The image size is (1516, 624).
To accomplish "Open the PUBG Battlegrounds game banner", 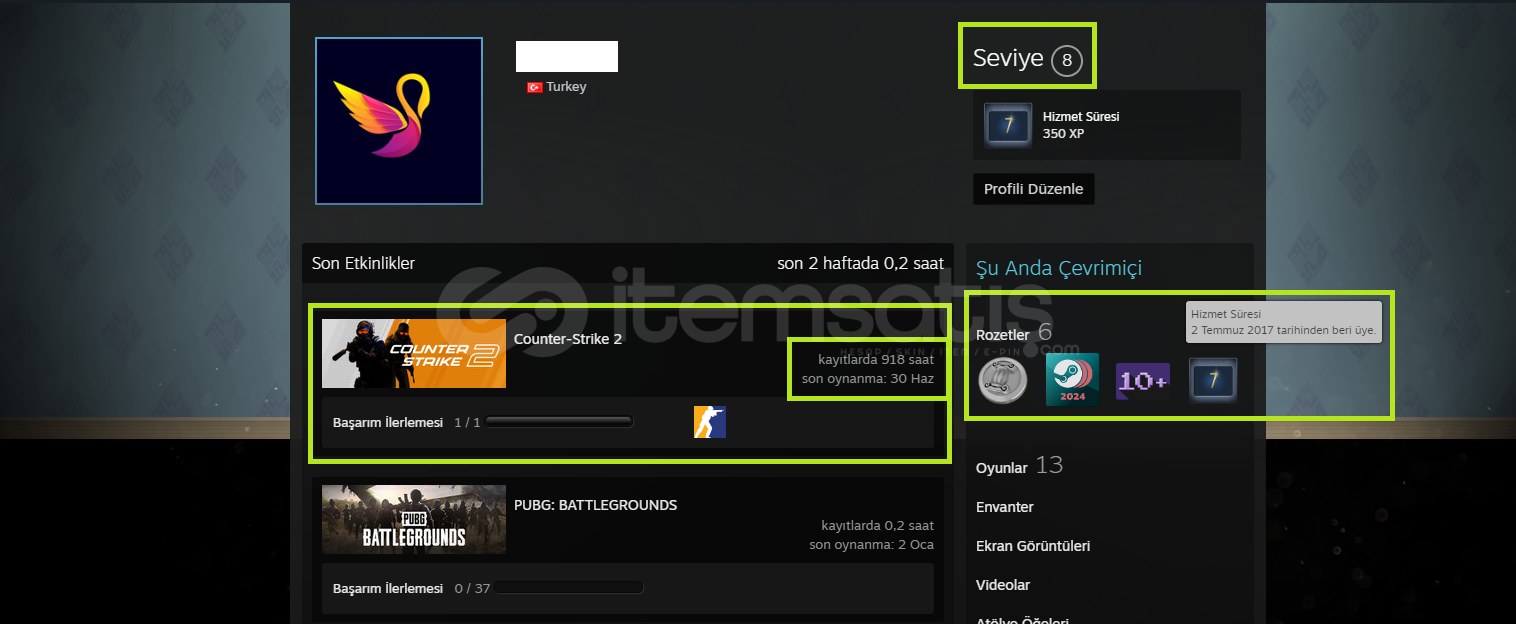I will (414, 520).
